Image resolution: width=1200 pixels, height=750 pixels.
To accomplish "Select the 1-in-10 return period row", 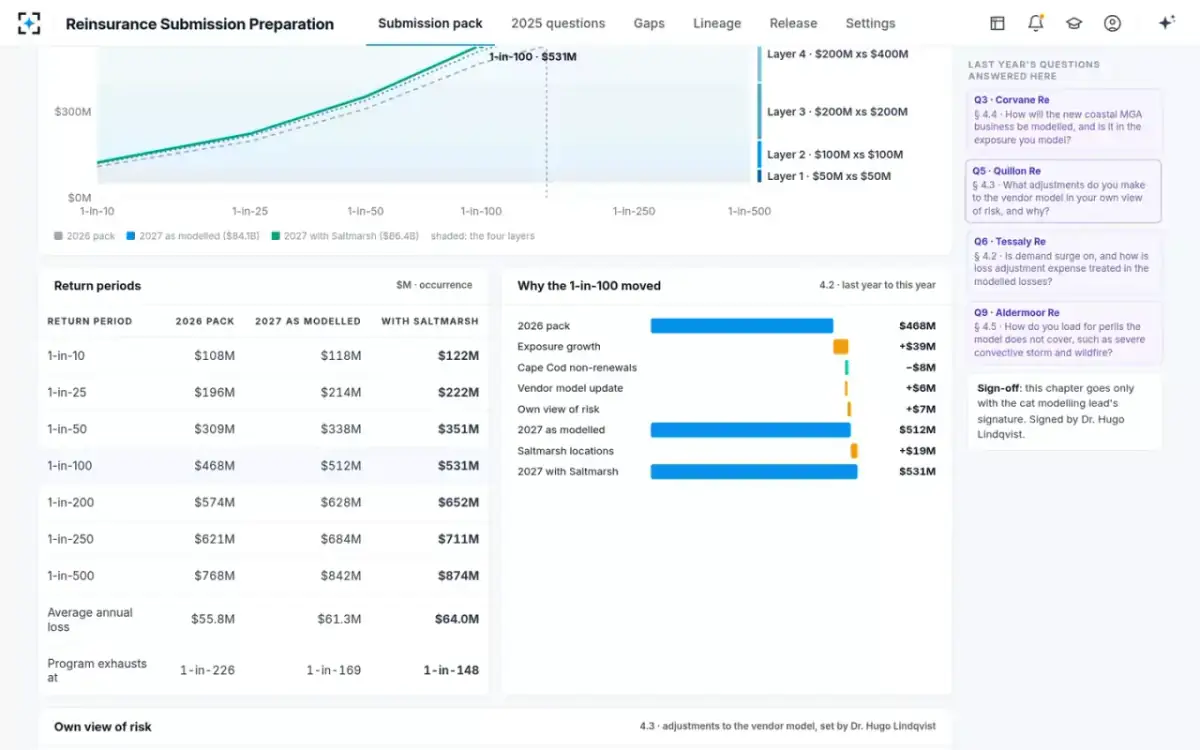I will 263,355.
